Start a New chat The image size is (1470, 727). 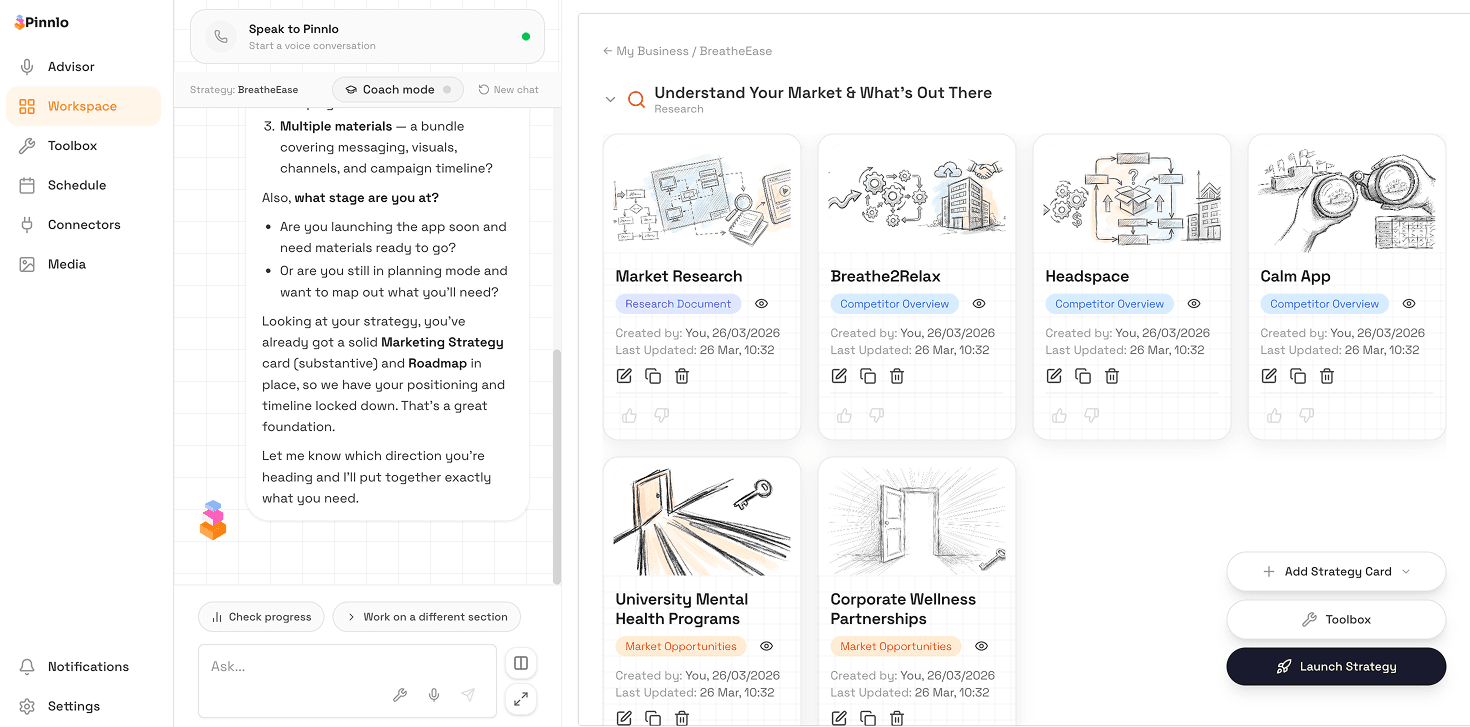(508, 90)
